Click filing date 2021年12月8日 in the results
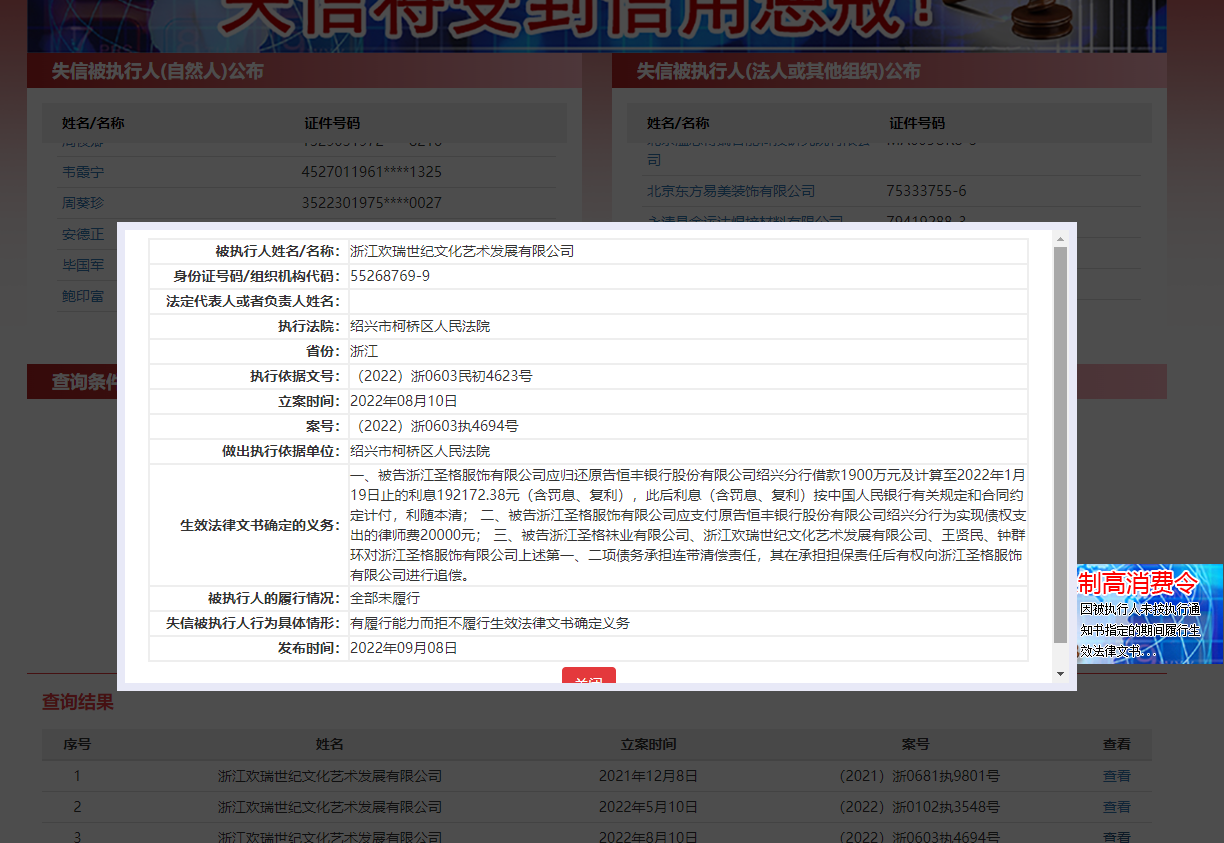Image resolution: width=1224 pixels, height=843 pixels. [x=648, y=776]
